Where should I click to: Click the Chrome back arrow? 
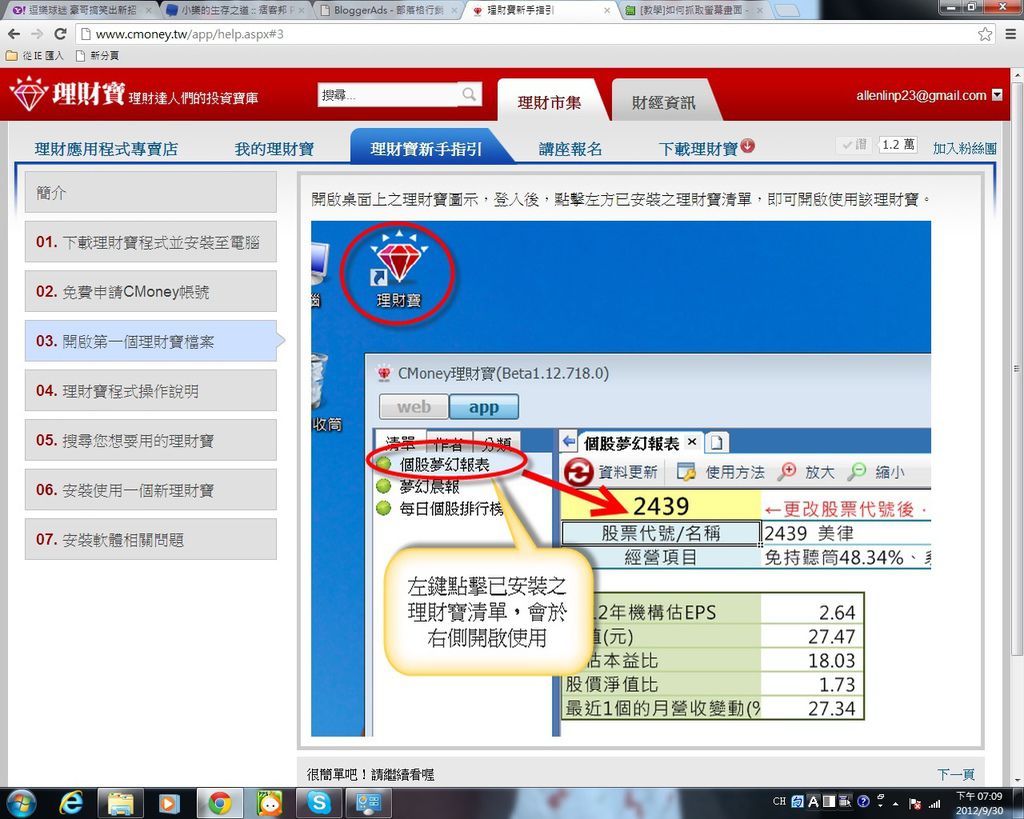[x=14, y=34]
